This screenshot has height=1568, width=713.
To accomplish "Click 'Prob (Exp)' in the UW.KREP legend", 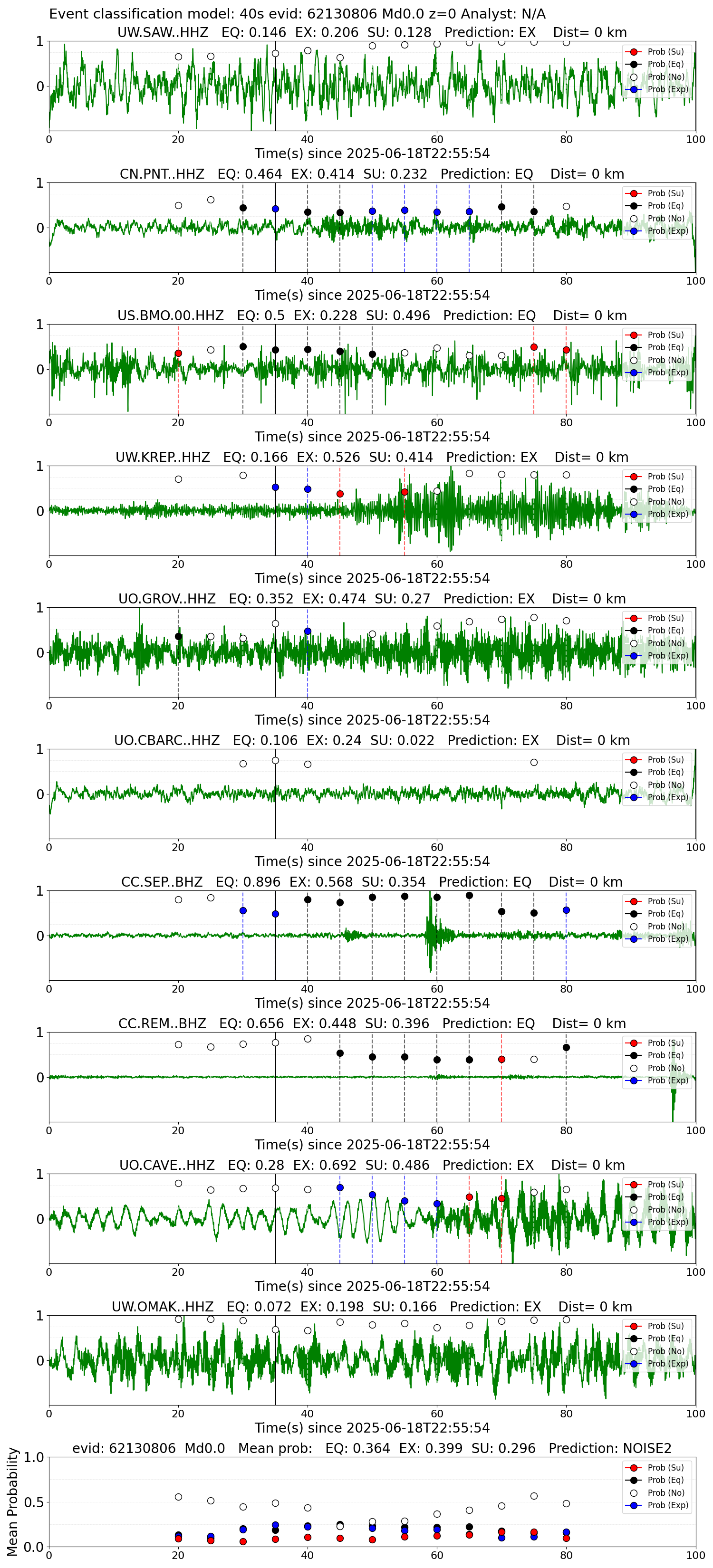I will [x=667, y=514].
